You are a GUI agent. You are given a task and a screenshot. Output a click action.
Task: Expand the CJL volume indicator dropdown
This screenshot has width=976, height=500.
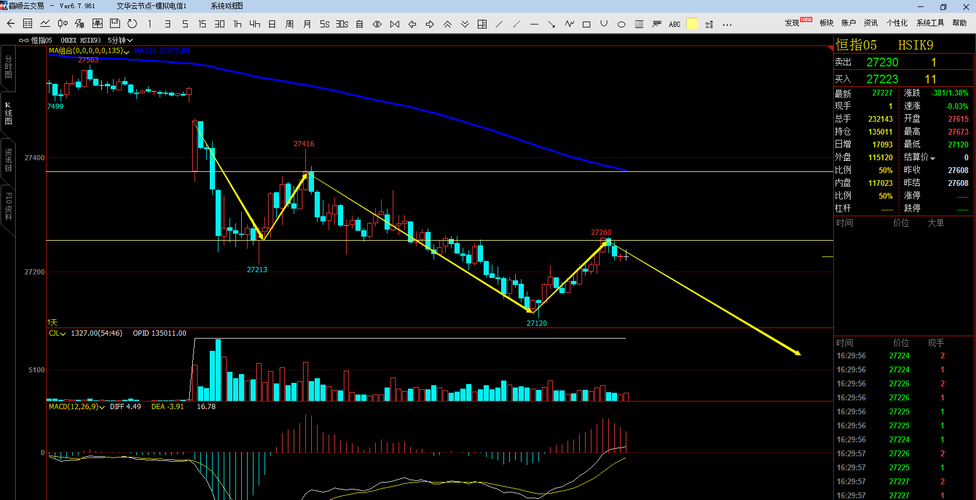(64, 334)
